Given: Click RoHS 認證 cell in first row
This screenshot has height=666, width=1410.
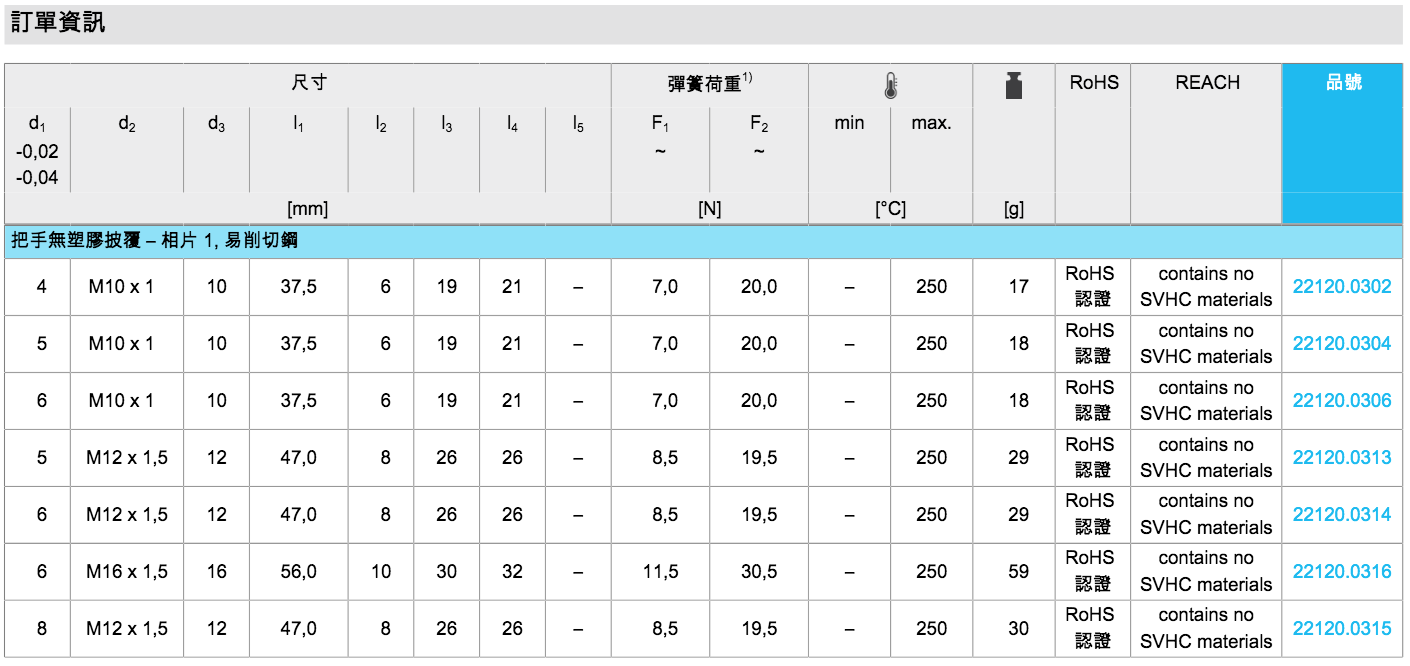Looking at the screenshot, I should pyautogui.click(x=1093, y=287).
